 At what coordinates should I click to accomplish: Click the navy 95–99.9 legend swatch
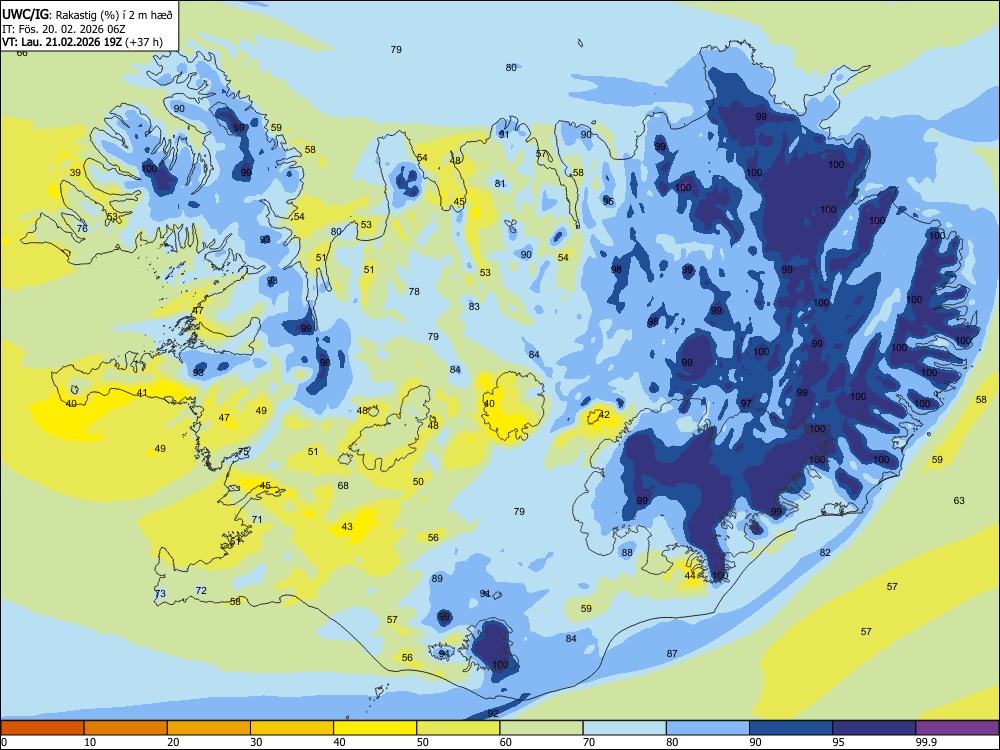click(x=874, y=728)
